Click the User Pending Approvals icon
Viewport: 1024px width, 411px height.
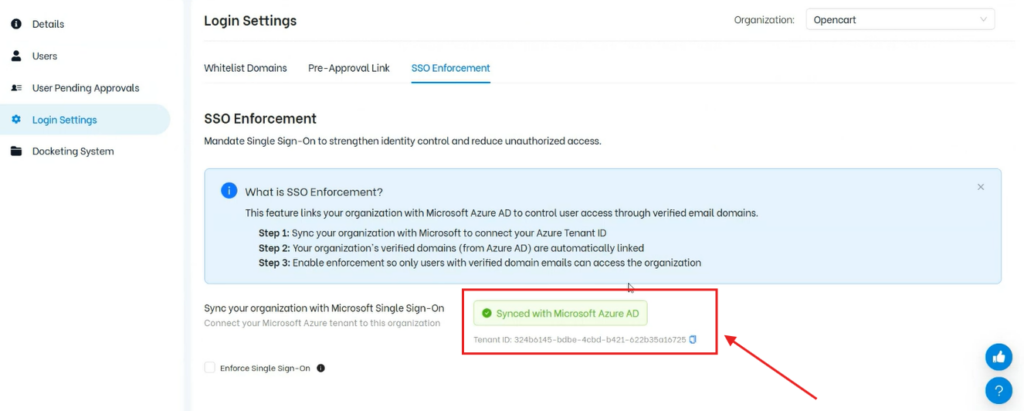16,88
